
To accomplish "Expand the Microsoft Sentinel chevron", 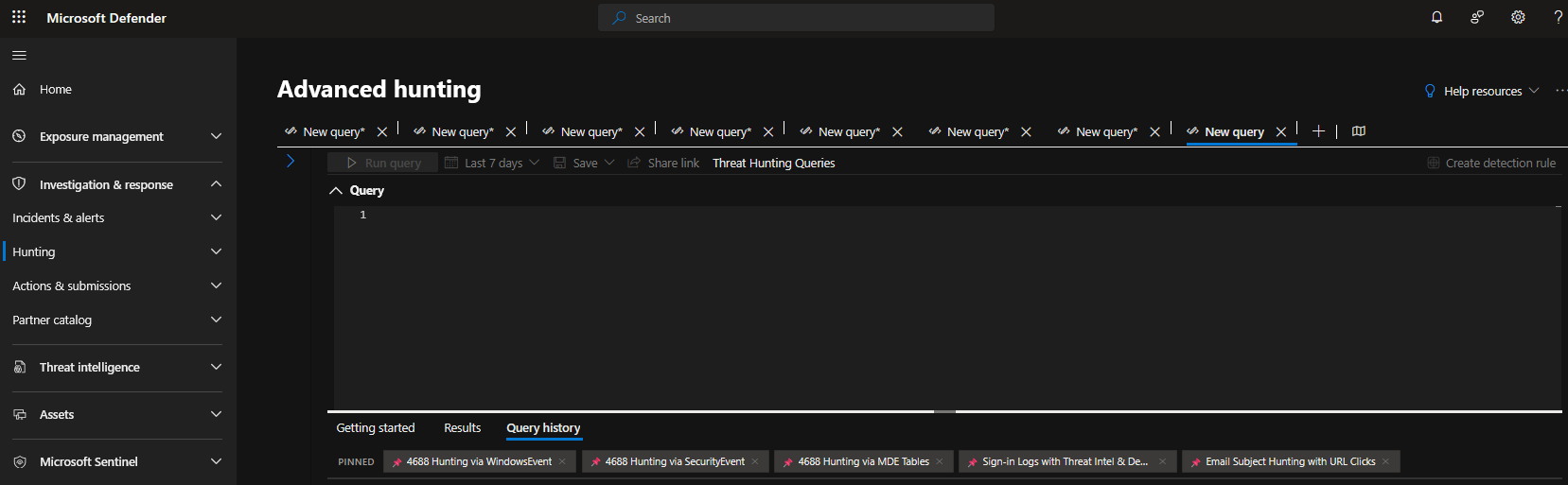I will point(216,461).
